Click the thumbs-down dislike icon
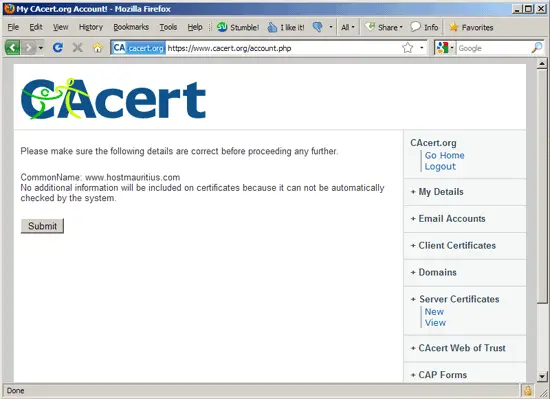The width and height of the screenshot is (550, 399). coord(318,27)
